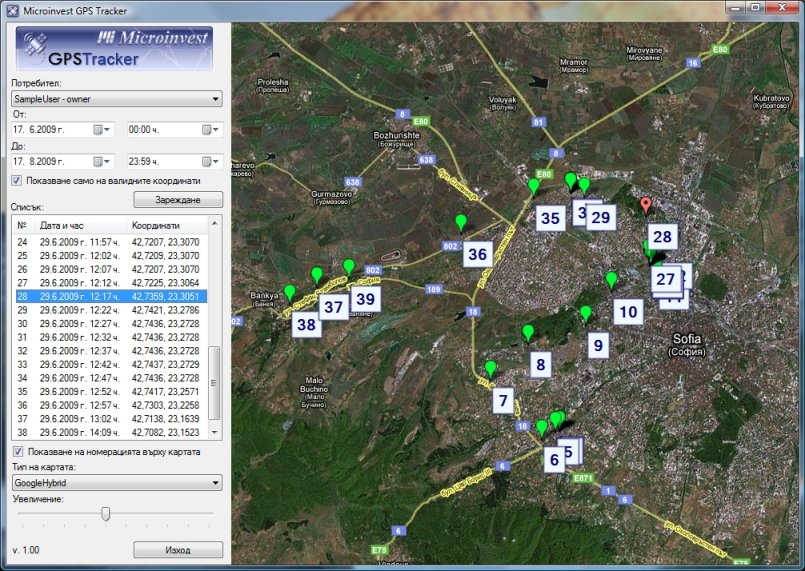
Task: Click the Sofia city label on map
Action: tap(686, 345)
